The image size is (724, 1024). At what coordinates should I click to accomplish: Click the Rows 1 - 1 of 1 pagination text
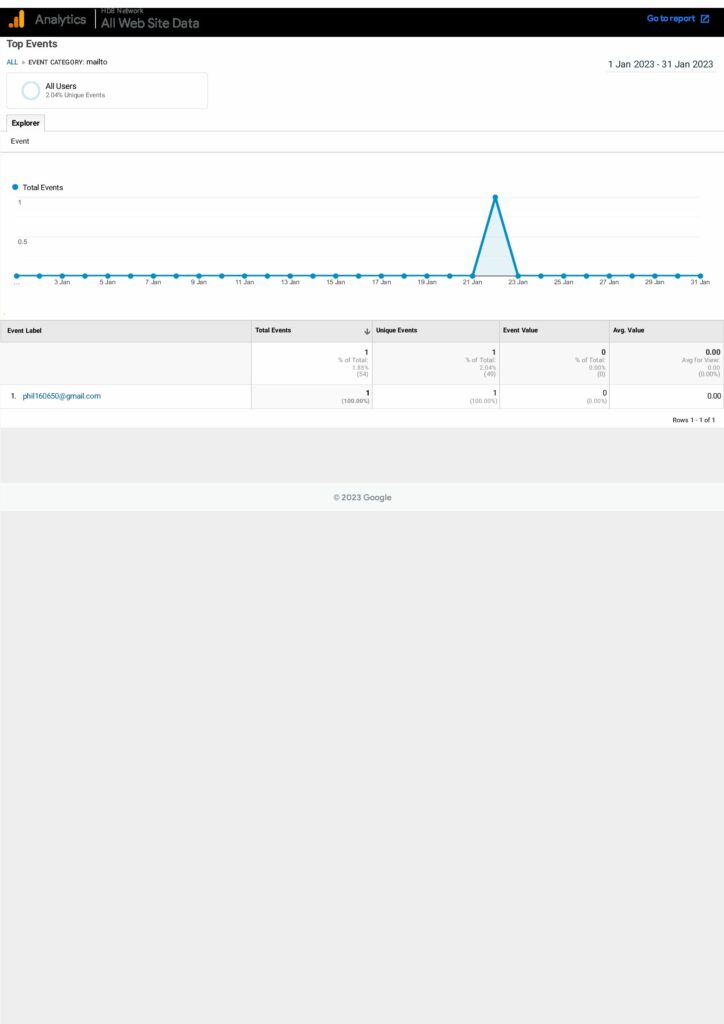pyautogui.click(x=693, y=420)
